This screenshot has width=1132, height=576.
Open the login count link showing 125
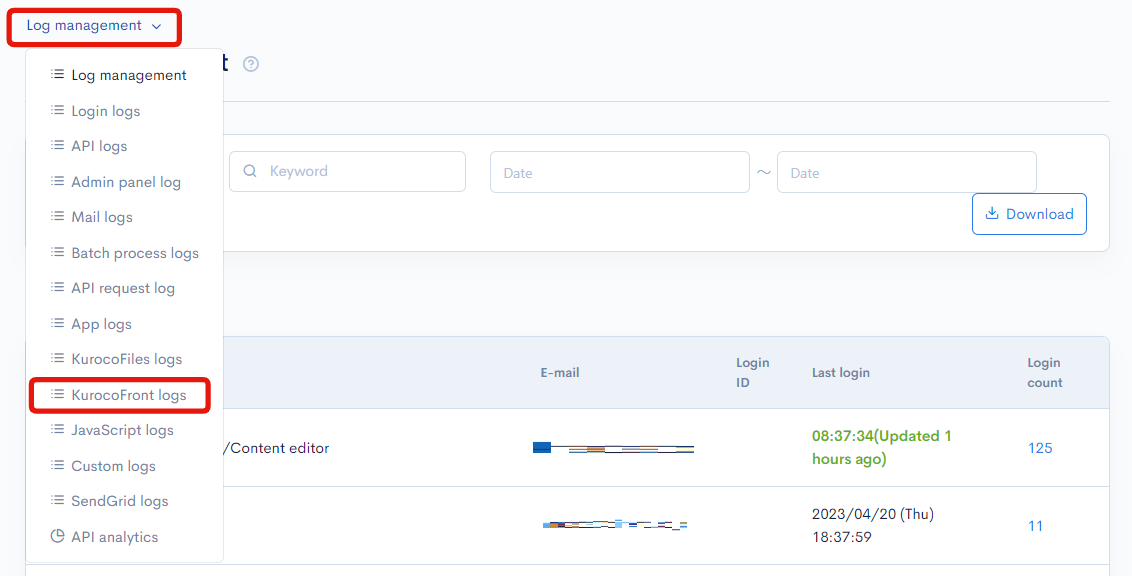[x=1040, y=448]
